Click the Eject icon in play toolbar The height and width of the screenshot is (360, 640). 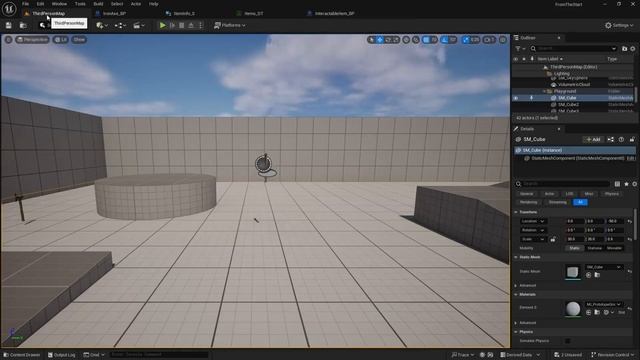click(x=191, y=25)
